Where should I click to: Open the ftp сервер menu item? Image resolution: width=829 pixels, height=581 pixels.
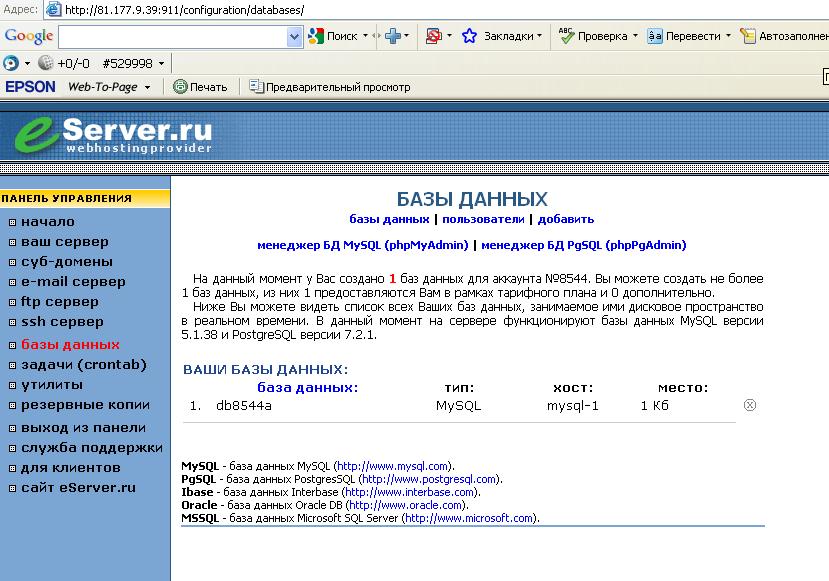60,302
